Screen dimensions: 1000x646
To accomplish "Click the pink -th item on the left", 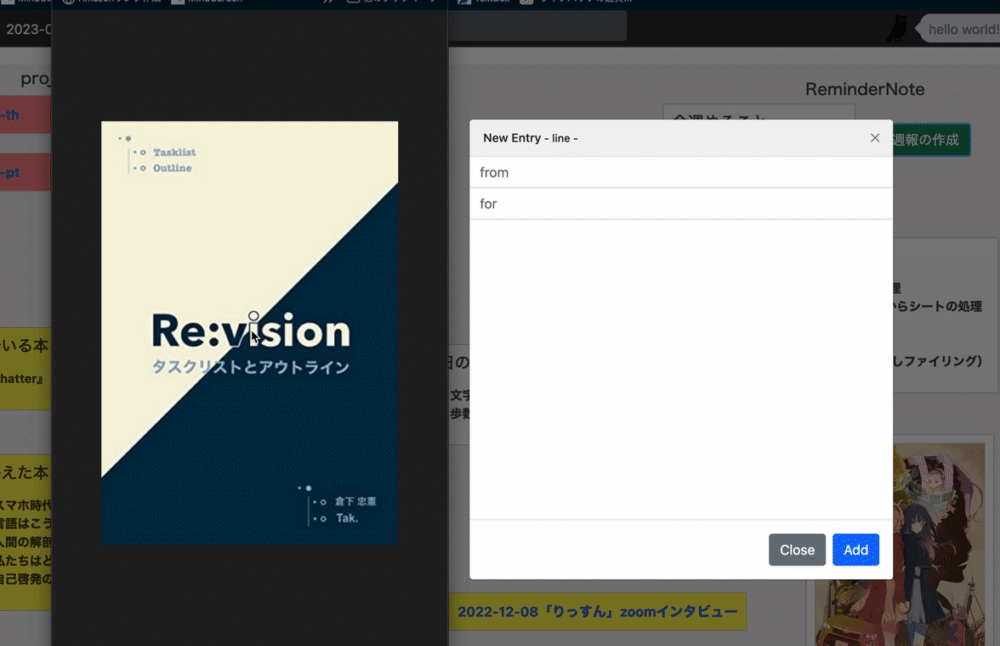I will point(22,114).
